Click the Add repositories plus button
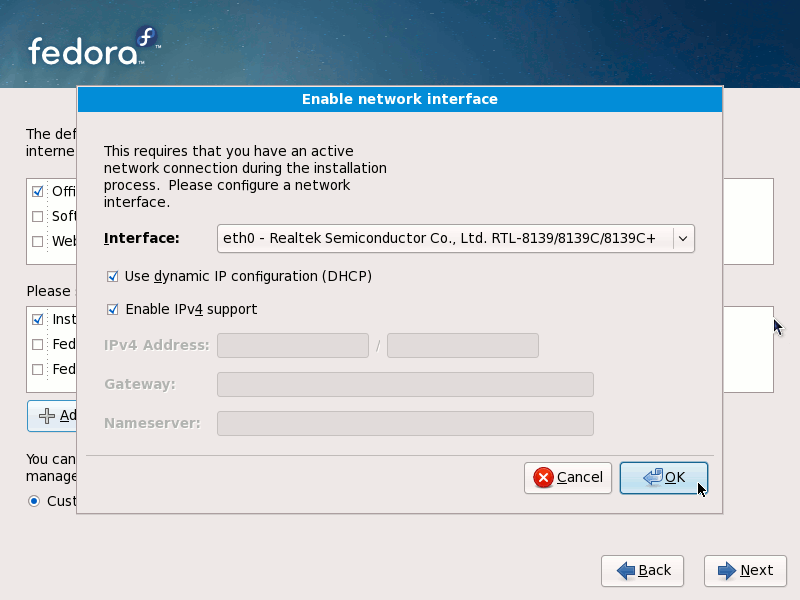 coord(52,416)
